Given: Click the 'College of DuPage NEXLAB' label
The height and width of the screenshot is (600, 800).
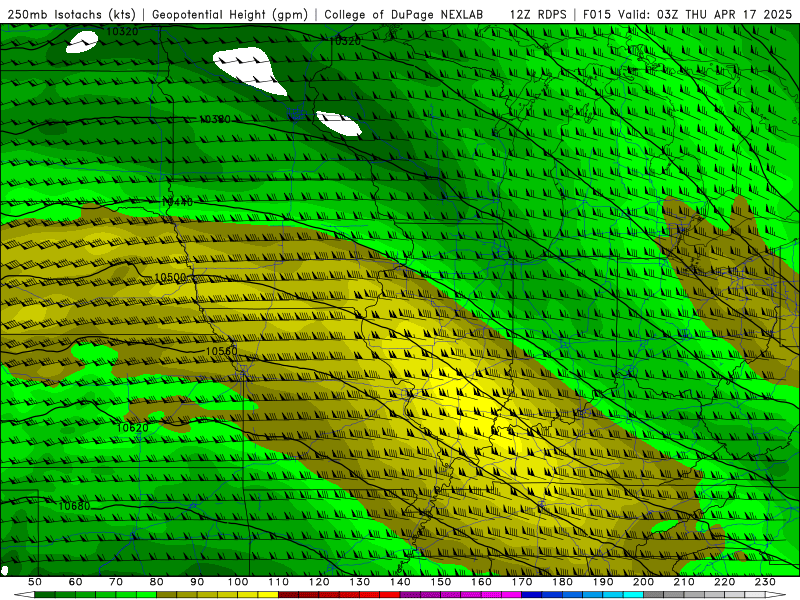Looking at the screenshot, I should (404, 14).
